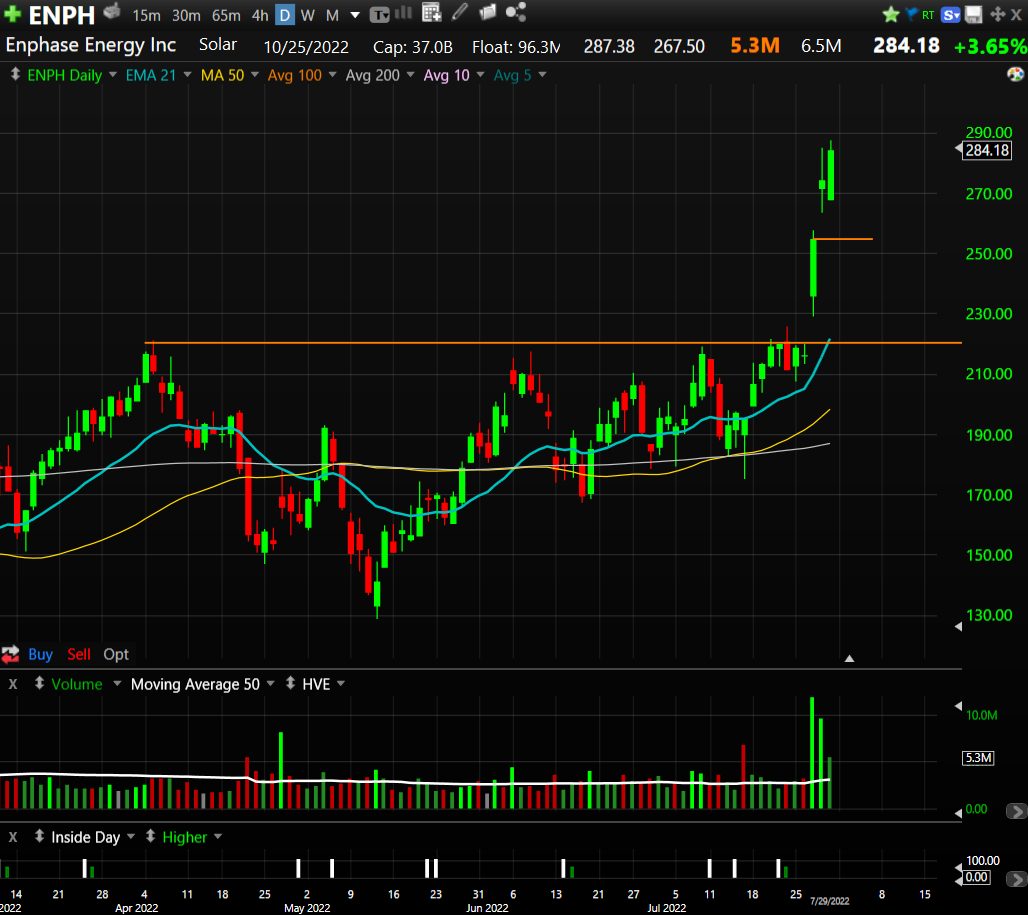Click the move window arrows icon
The image size is (1028, 915).
click(997, 14)
